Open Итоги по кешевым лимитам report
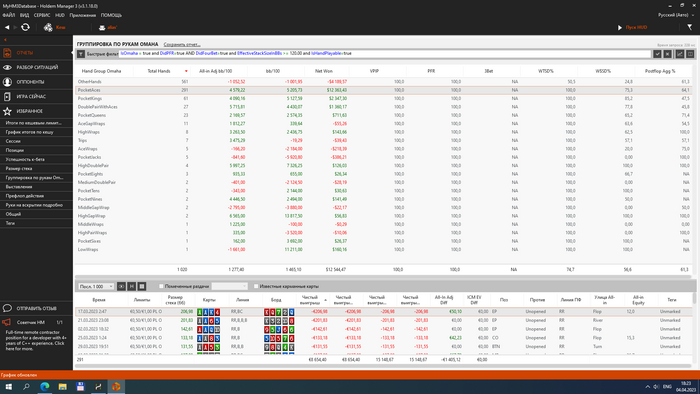The image size is (700, 394). (x=34, y=123)
